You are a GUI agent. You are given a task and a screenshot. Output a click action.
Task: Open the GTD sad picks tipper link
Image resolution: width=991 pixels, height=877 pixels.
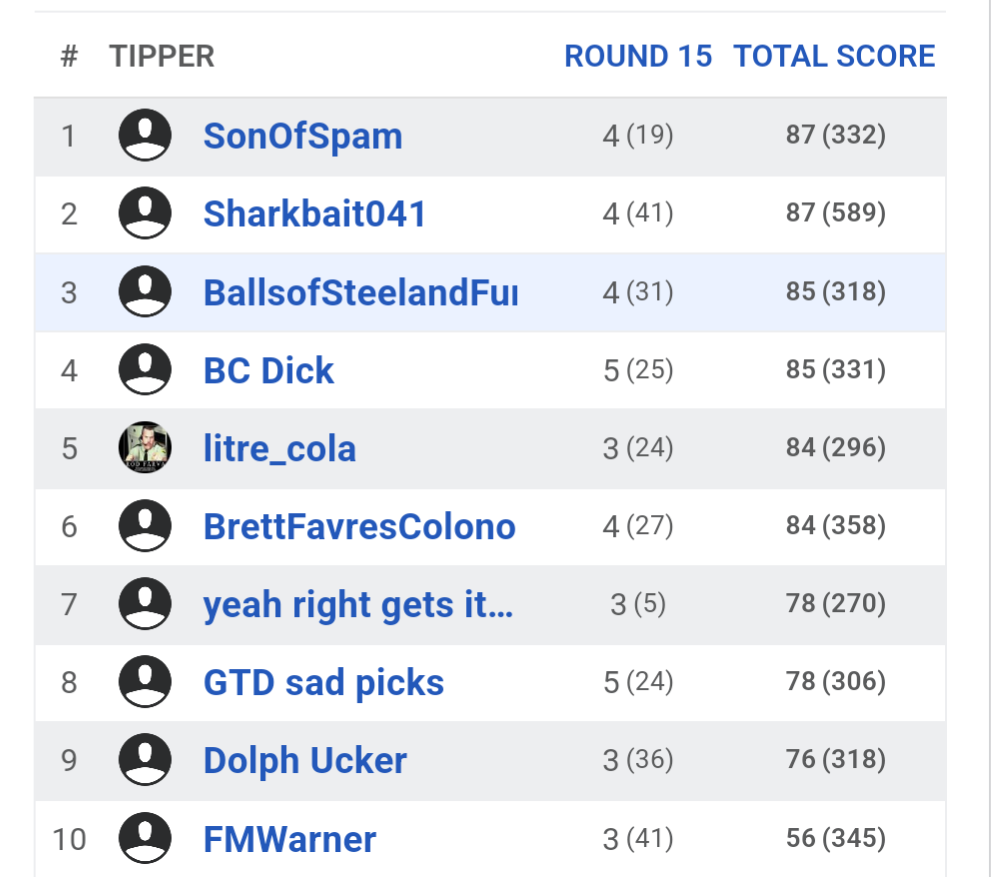pos(323,683)
